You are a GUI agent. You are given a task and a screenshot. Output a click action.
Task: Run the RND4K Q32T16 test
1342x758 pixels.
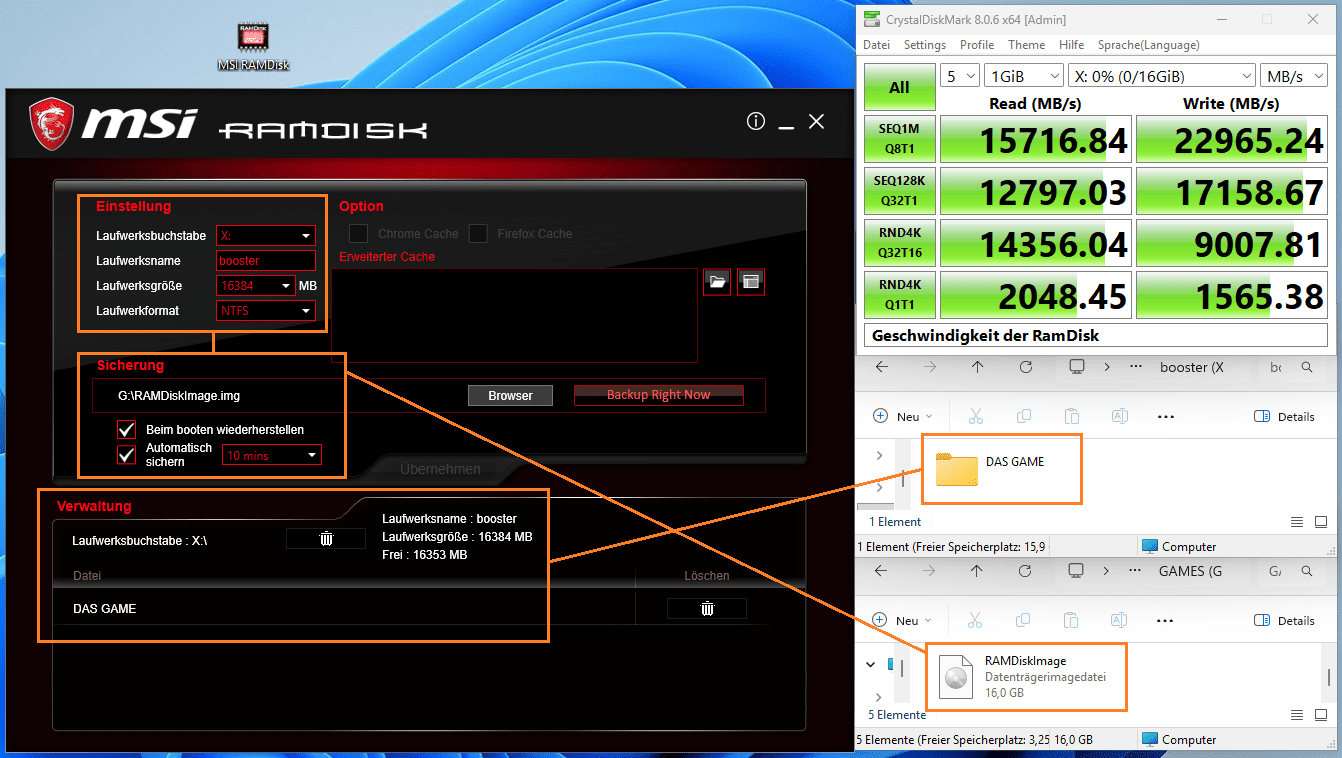tap(899, 242)
